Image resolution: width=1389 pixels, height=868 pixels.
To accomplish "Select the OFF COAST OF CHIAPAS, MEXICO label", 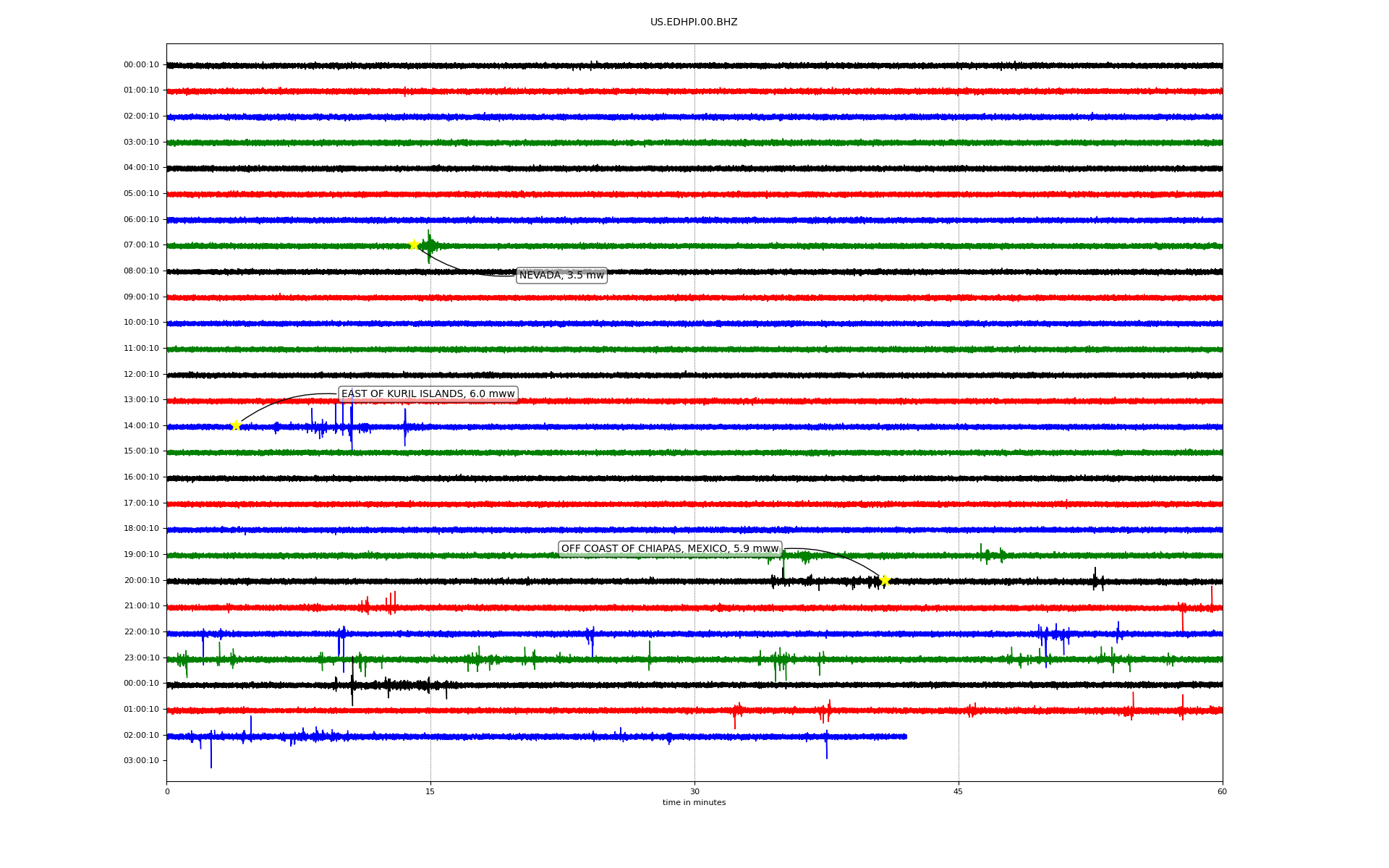I will tap(670, 549).
